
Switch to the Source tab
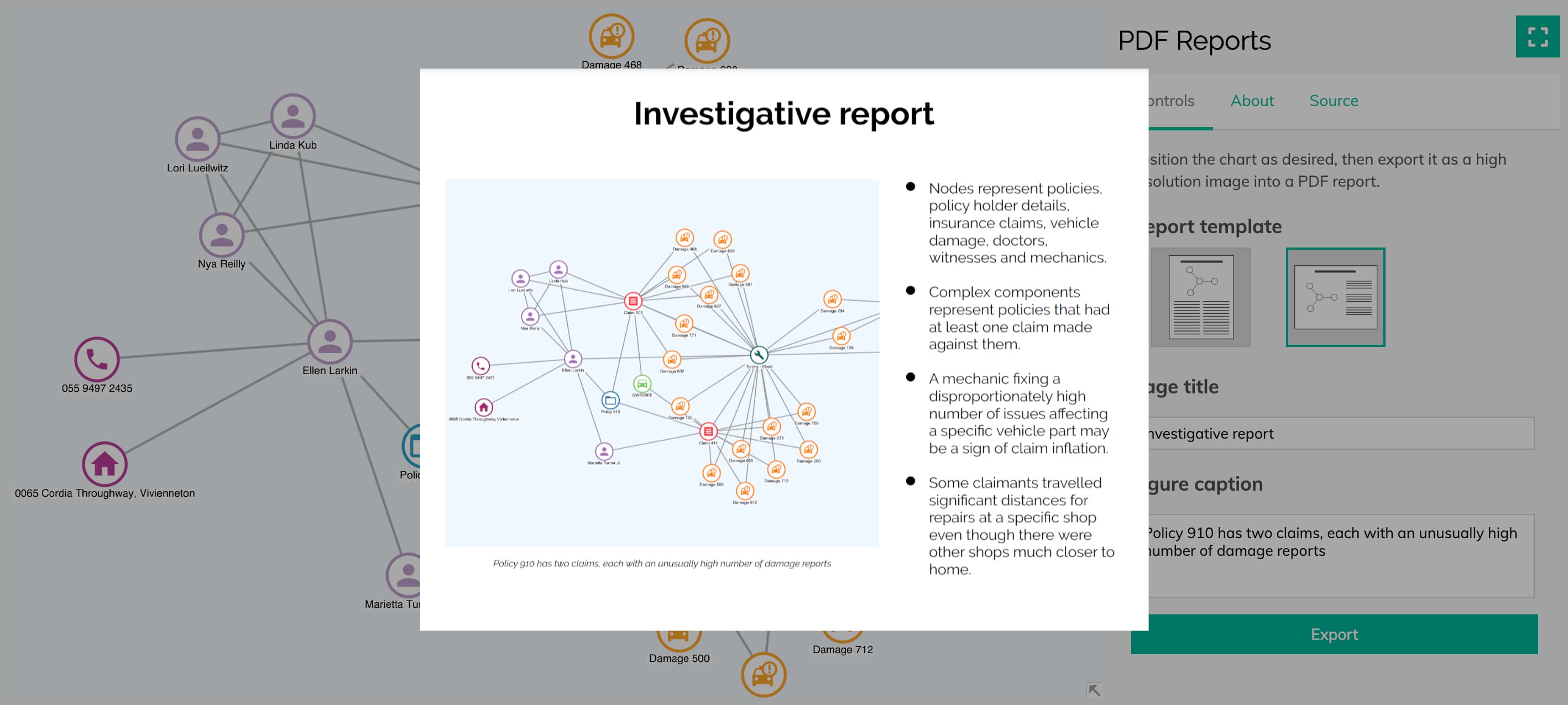tap(1333, 101)
